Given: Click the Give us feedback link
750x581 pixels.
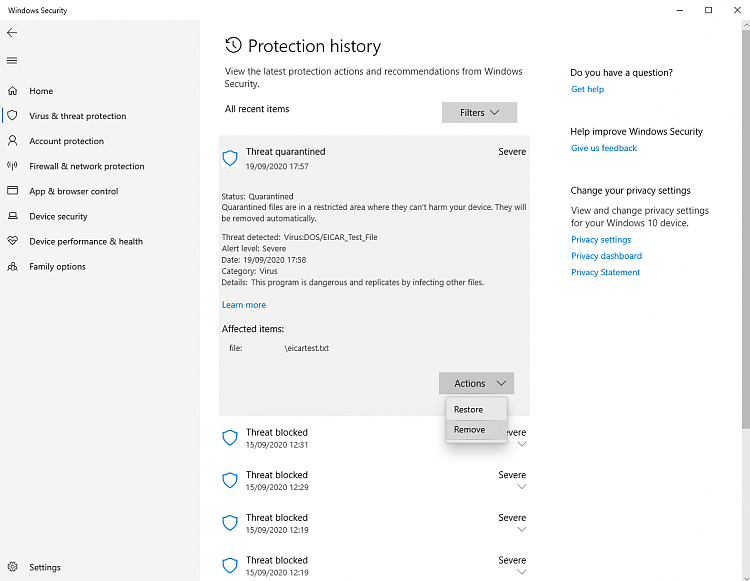Looking at the screenshot, I should pyautogui.click(x=604, y=148).
